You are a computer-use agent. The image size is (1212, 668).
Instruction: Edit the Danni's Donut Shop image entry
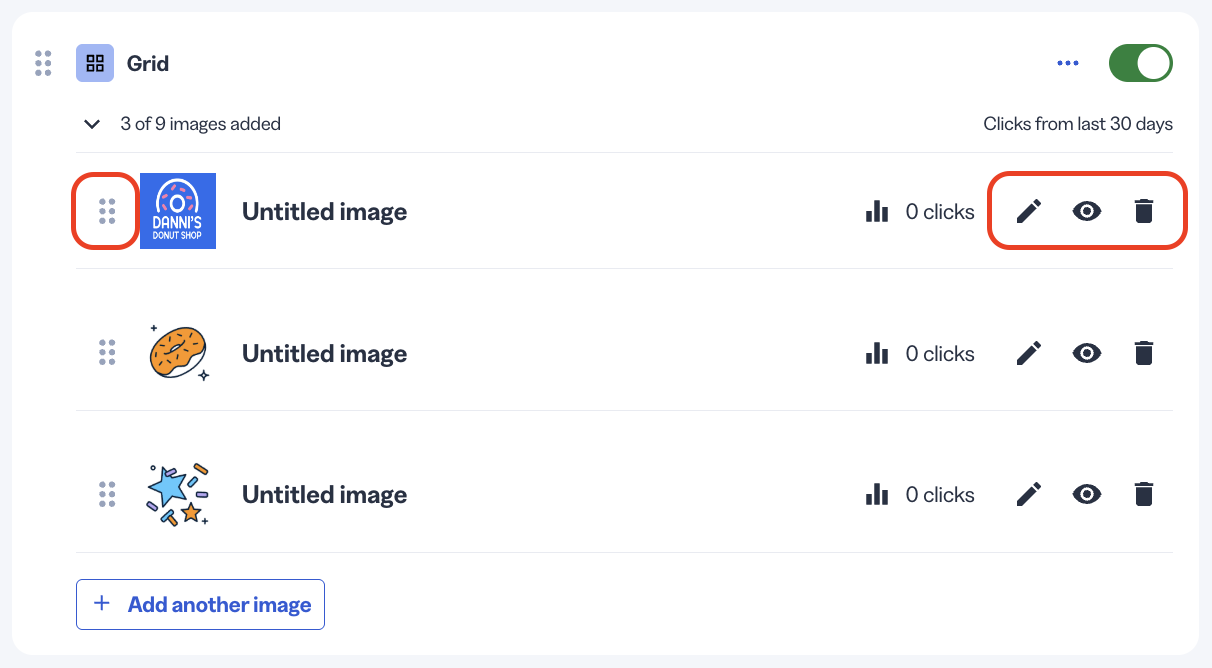1028,211
